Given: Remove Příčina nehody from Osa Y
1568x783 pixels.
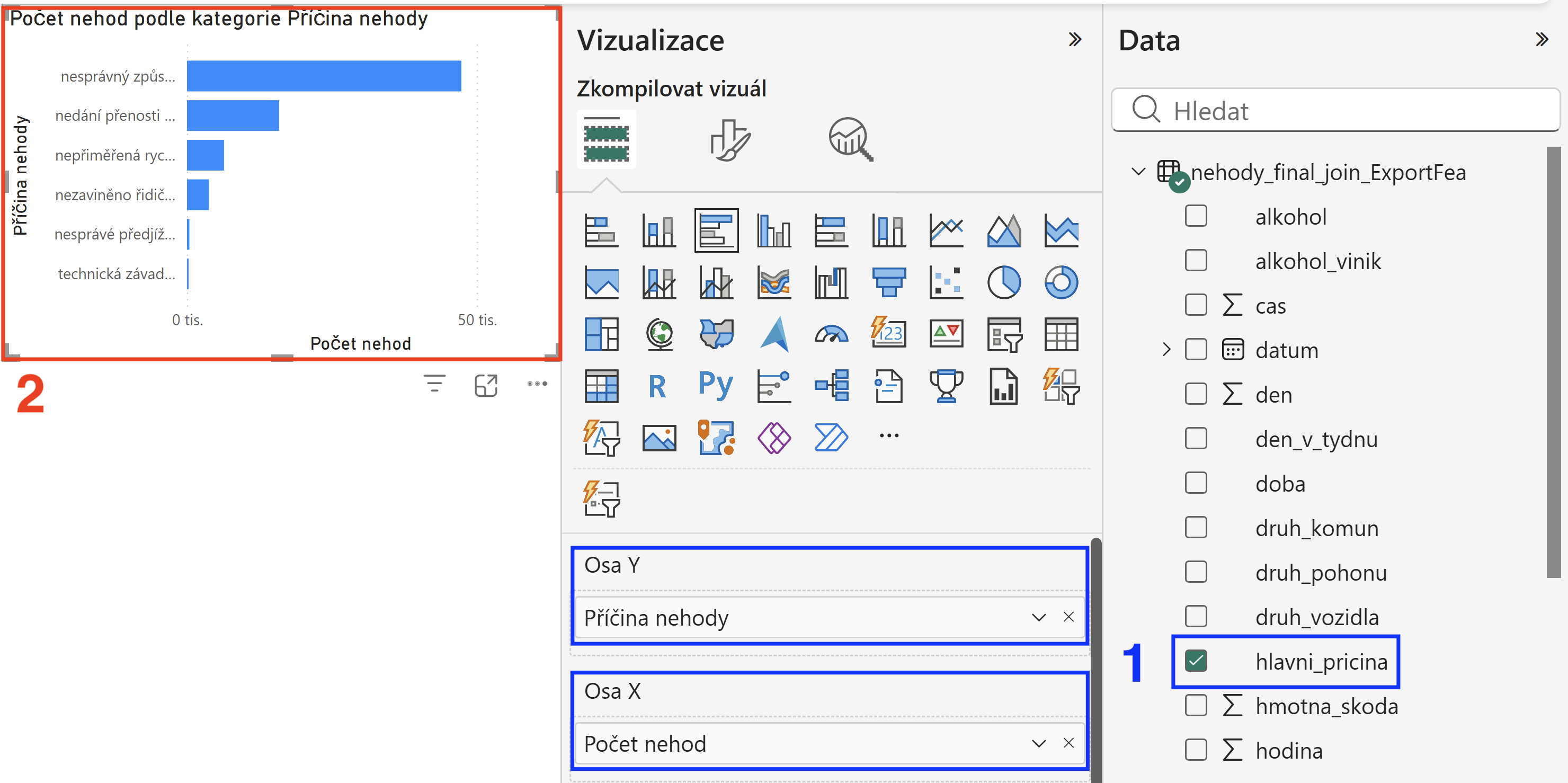Looking at the screenshot, I should 1068,617.
